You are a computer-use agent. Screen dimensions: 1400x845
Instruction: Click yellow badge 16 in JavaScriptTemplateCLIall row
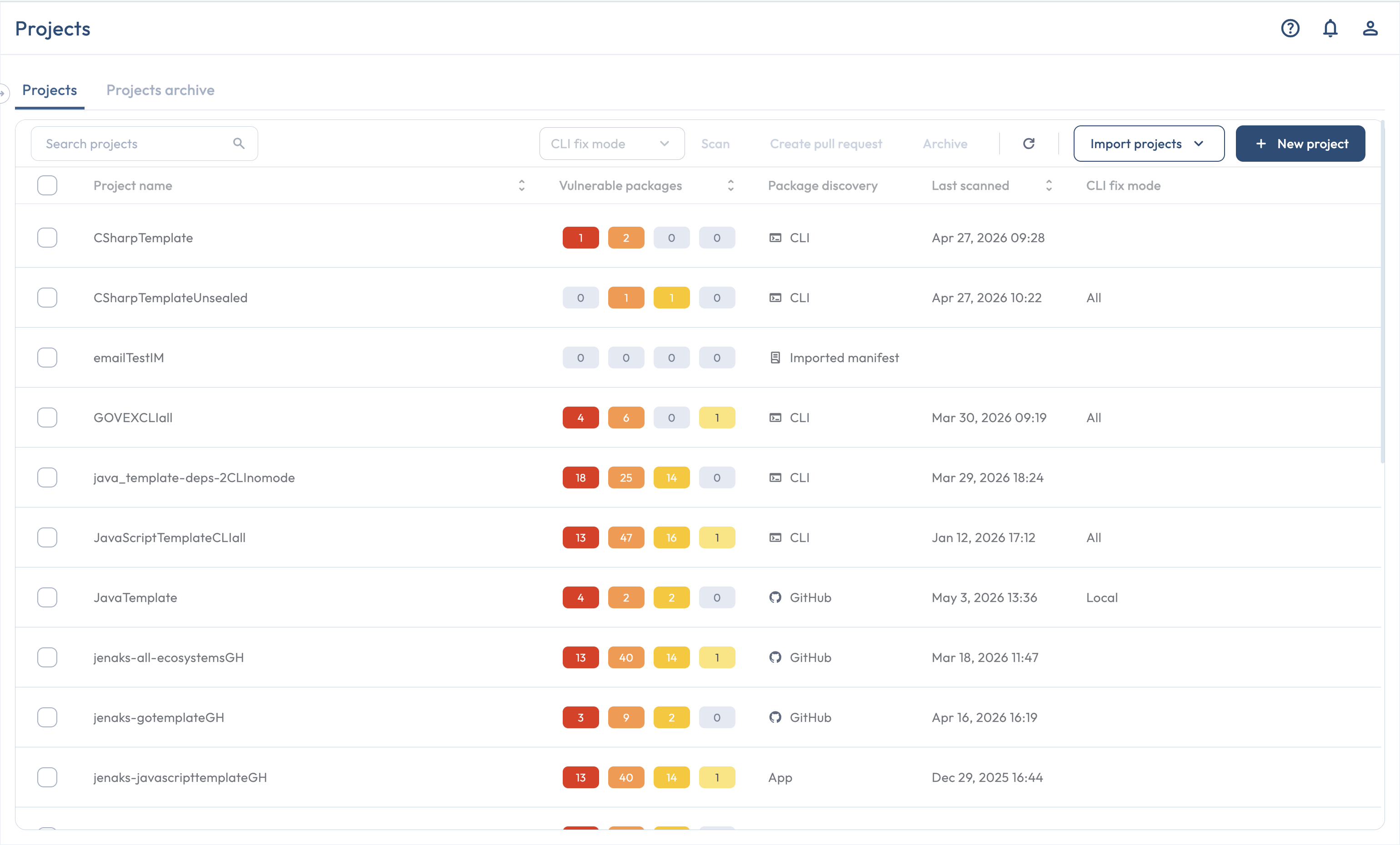coord(672,538)
